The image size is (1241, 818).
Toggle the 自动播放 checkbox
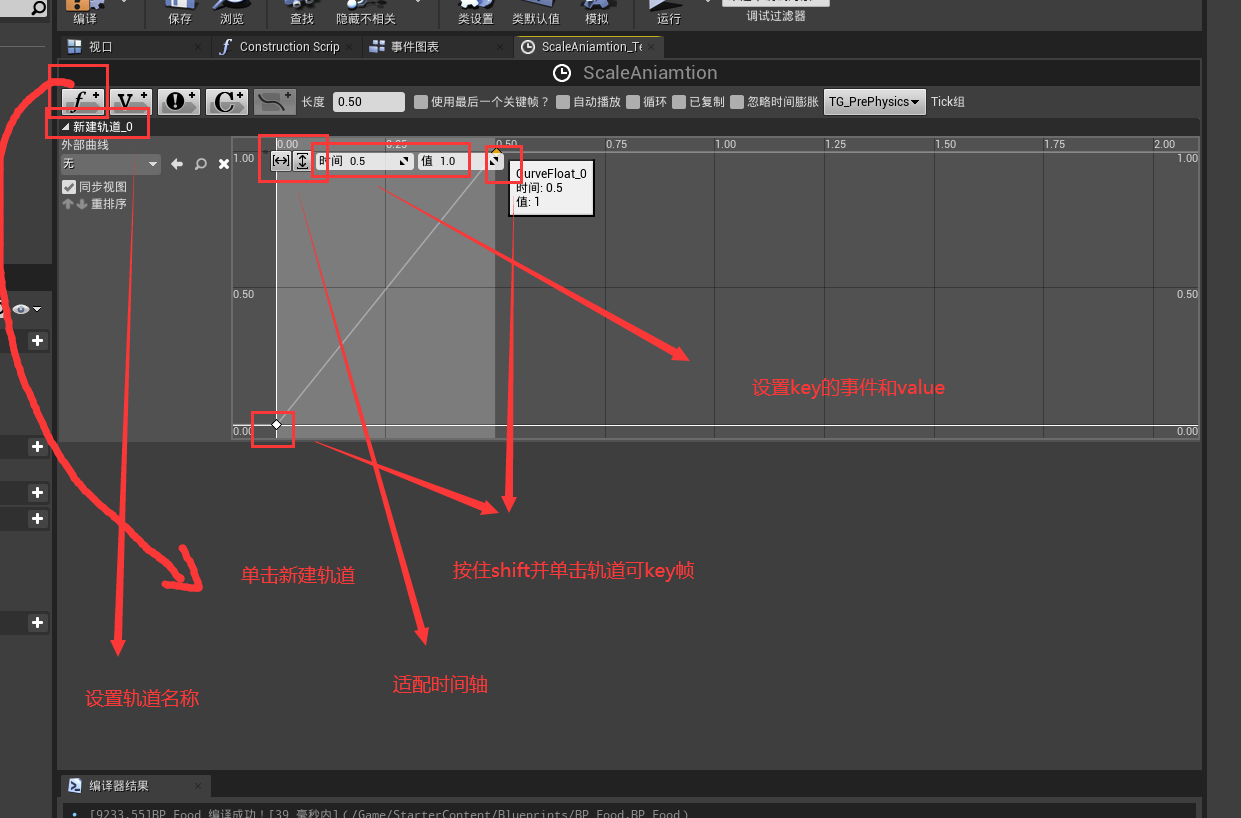point(563,102)
